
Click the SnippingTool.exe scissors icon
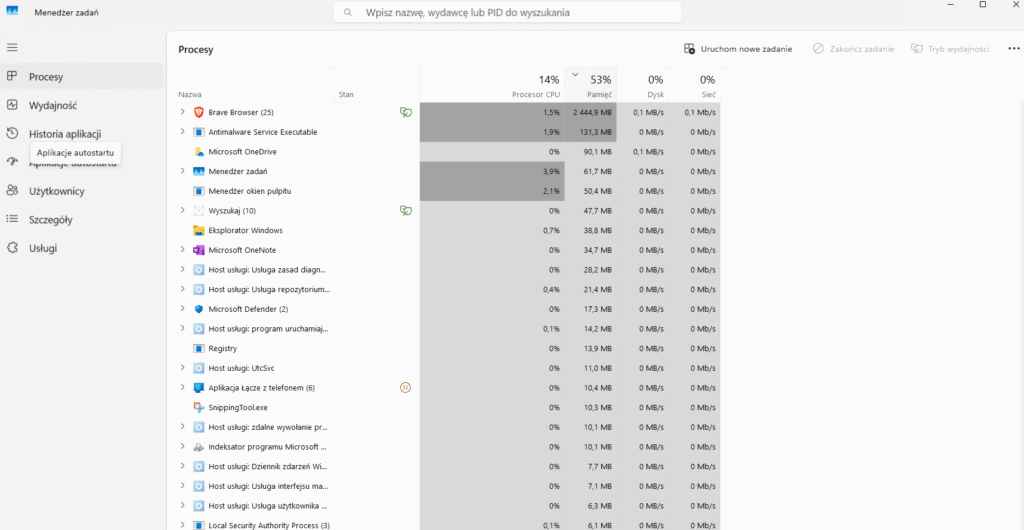199,407
